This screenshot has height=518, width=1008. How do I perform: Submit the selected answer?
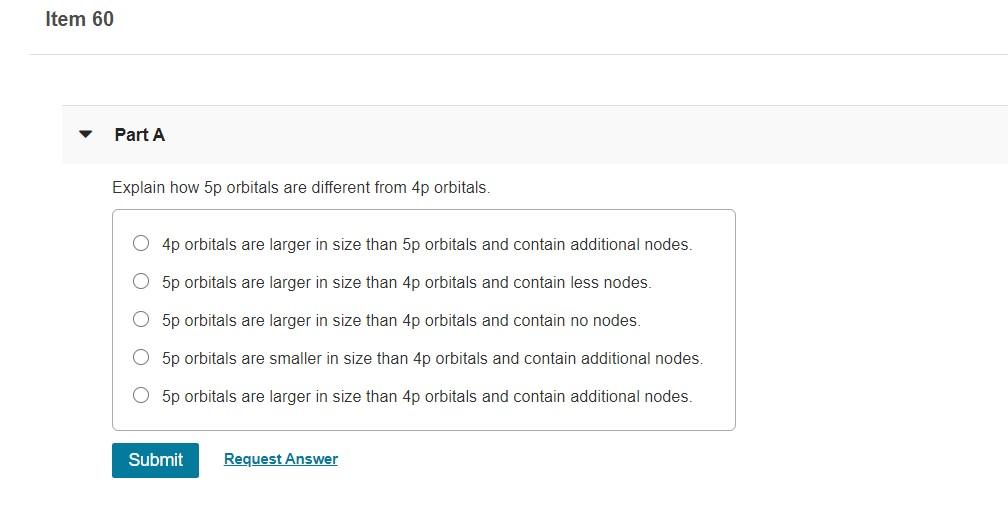[156, 460]
